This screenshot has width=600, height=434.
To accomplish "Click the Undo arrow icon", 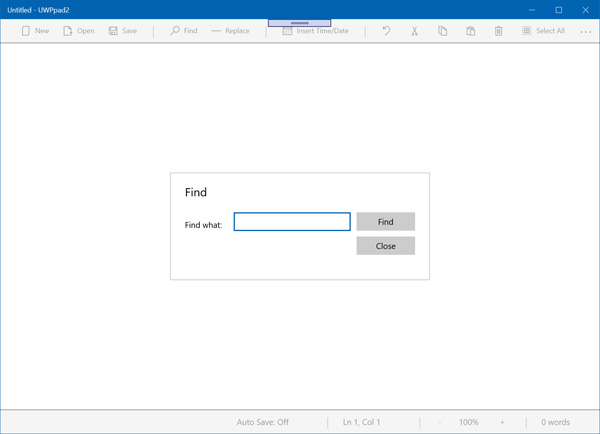I will pos(386,31).
